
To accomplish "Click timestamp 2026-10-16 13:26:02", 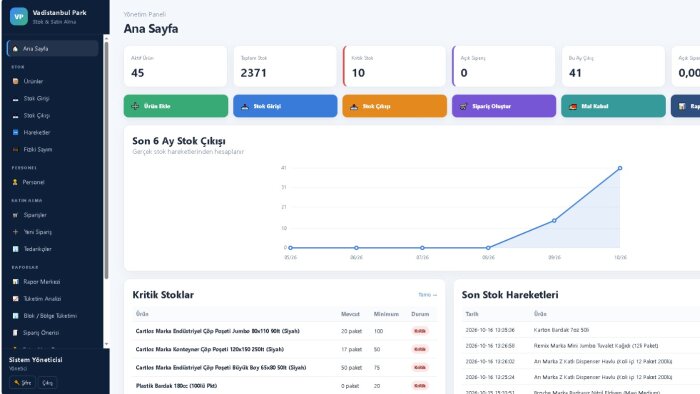I will [x=490, y=361].
